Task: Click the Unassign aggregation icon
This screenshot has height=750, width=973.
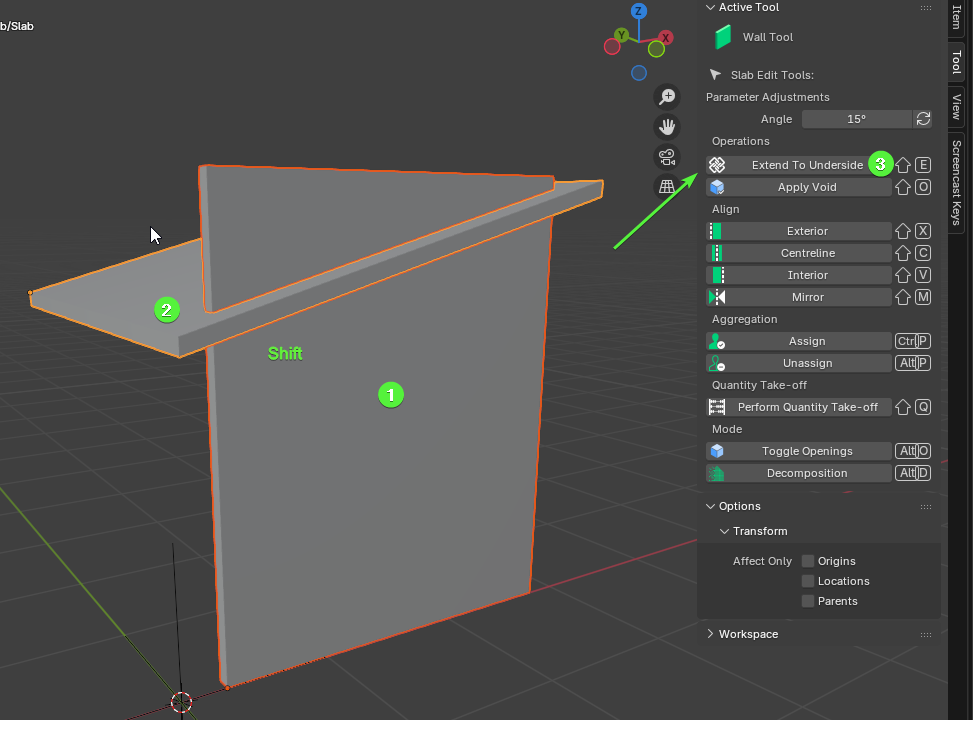Action: pos(717,364)
